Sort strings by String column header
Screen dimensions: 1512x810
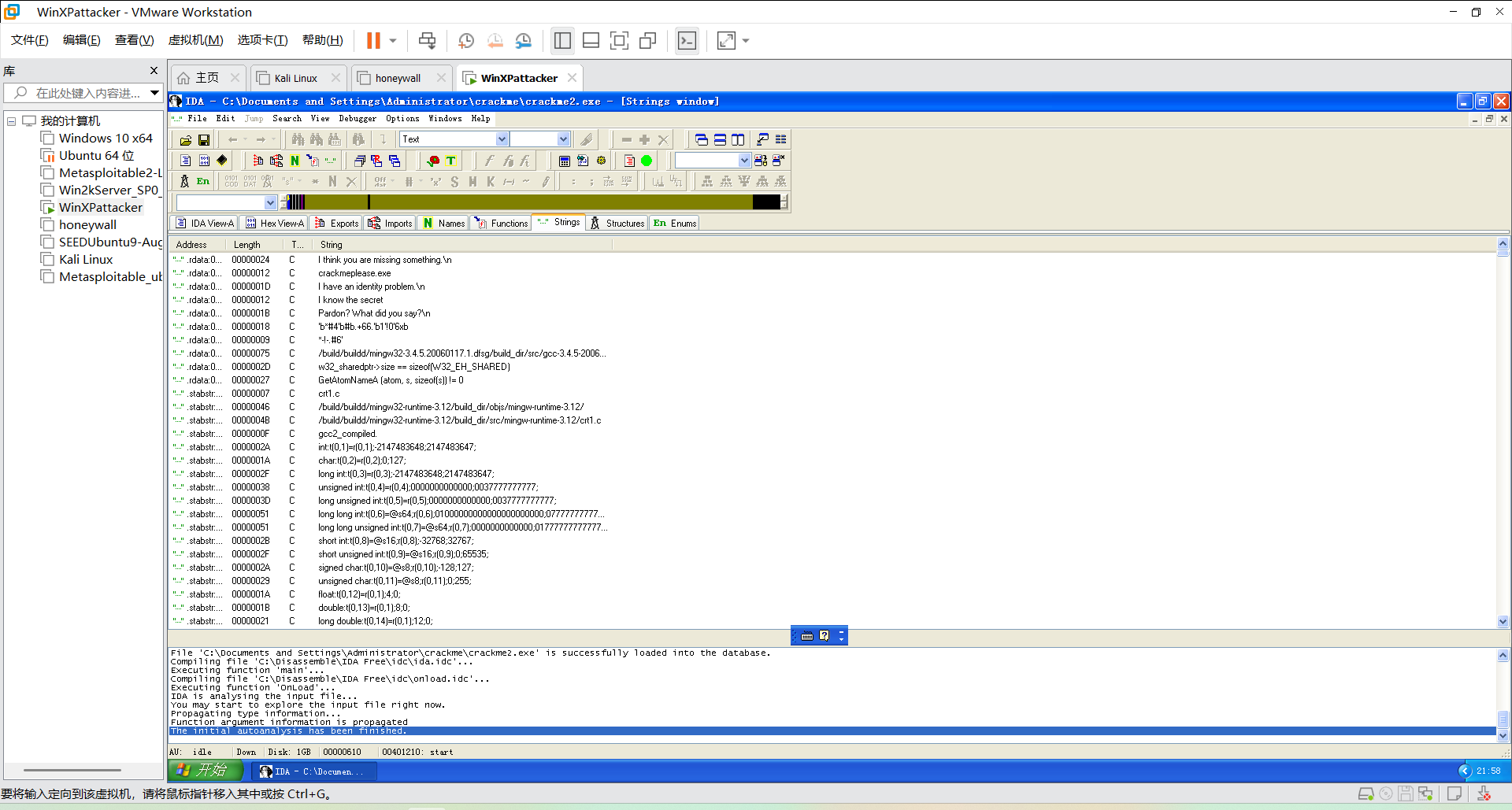pyautogui.click(x=461, y=245)
